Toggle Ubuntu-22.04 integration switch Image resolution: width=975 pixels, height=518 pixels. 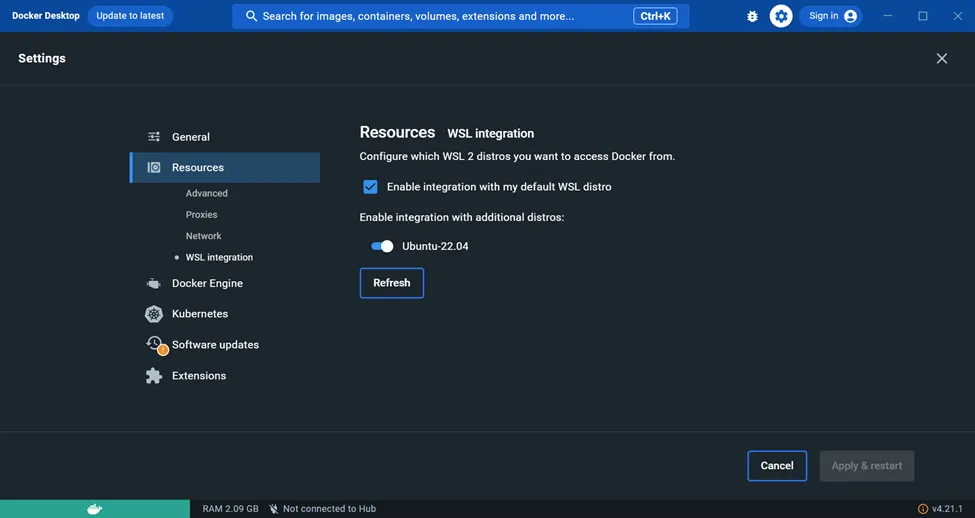(382, 246)
